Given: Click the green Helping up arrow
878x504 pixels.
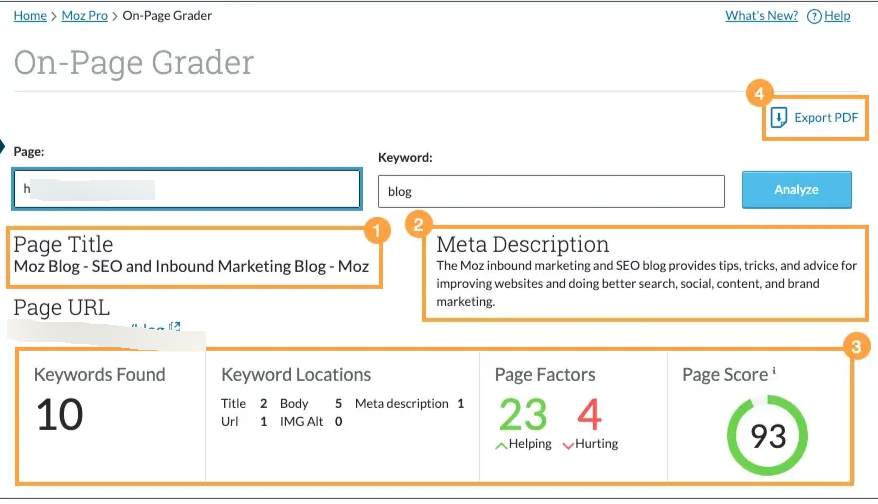Looking at the screenshot, I should click(501, 445).
